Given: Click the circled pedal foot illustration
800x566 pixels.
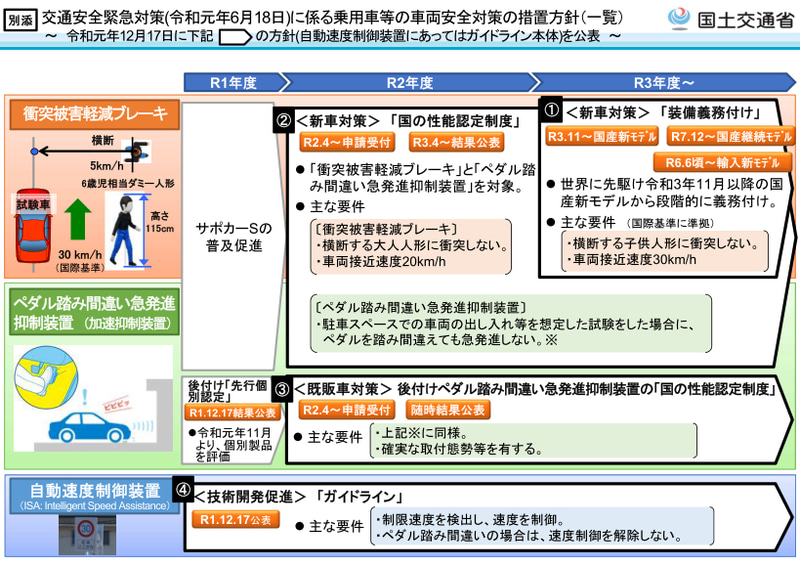Looking at the screenshot, I should (46, 378).
